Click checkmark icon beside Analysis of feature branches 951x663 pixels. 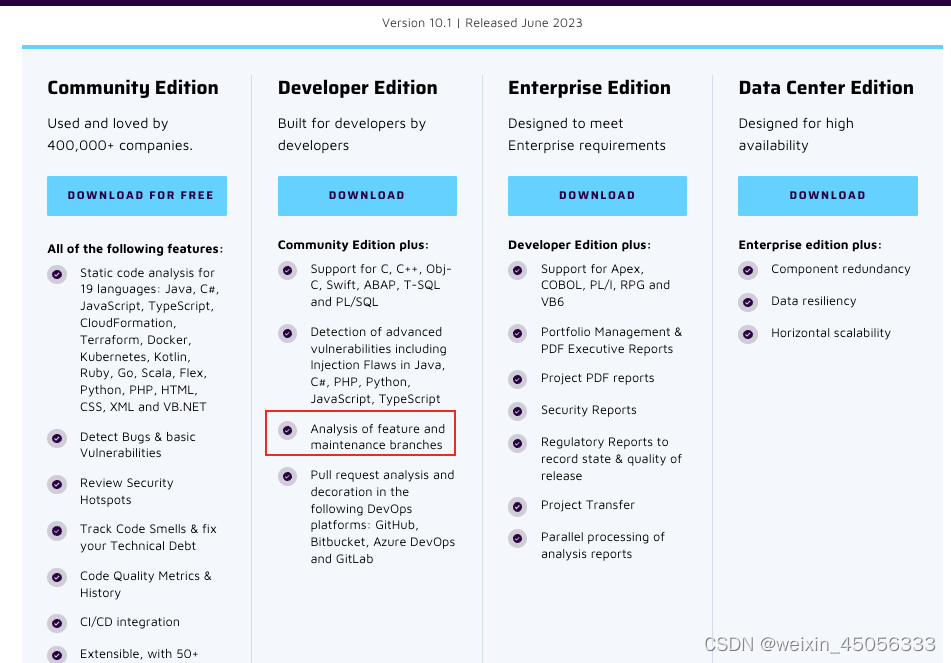coord(287,430)
